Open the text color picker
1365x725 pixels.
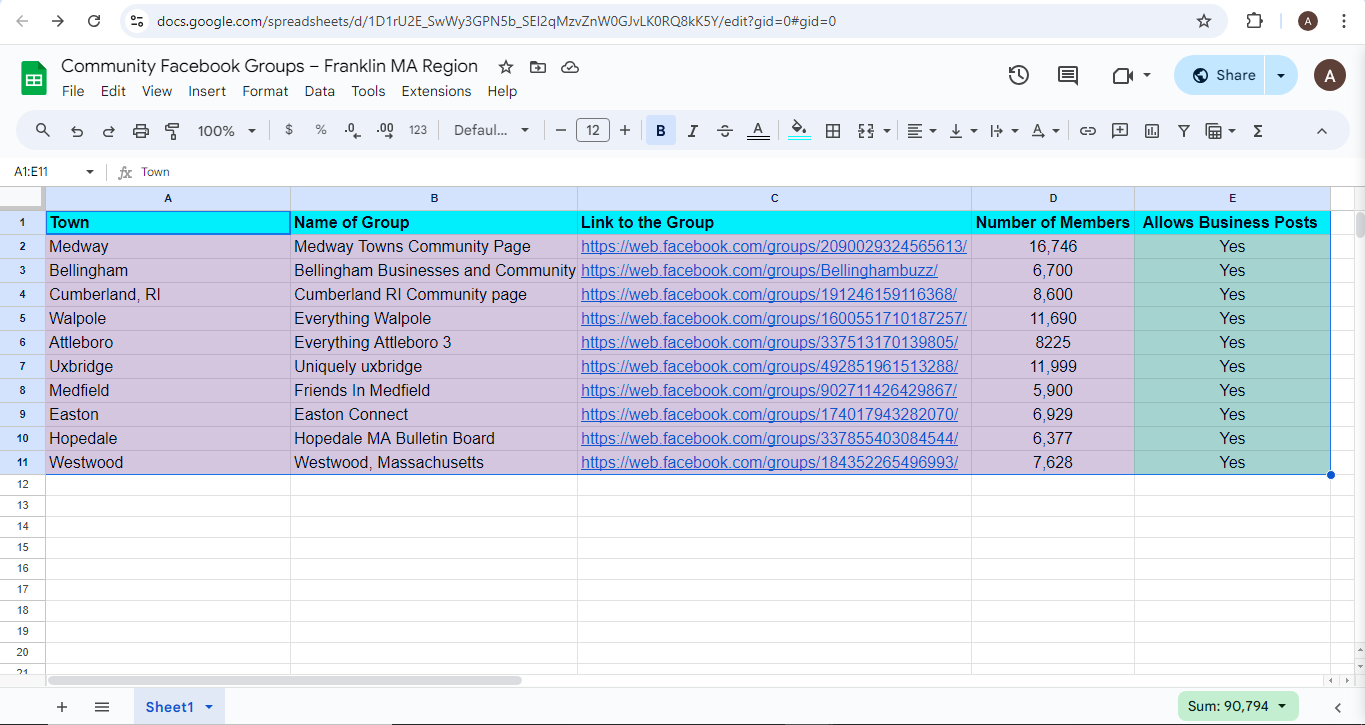758,130
